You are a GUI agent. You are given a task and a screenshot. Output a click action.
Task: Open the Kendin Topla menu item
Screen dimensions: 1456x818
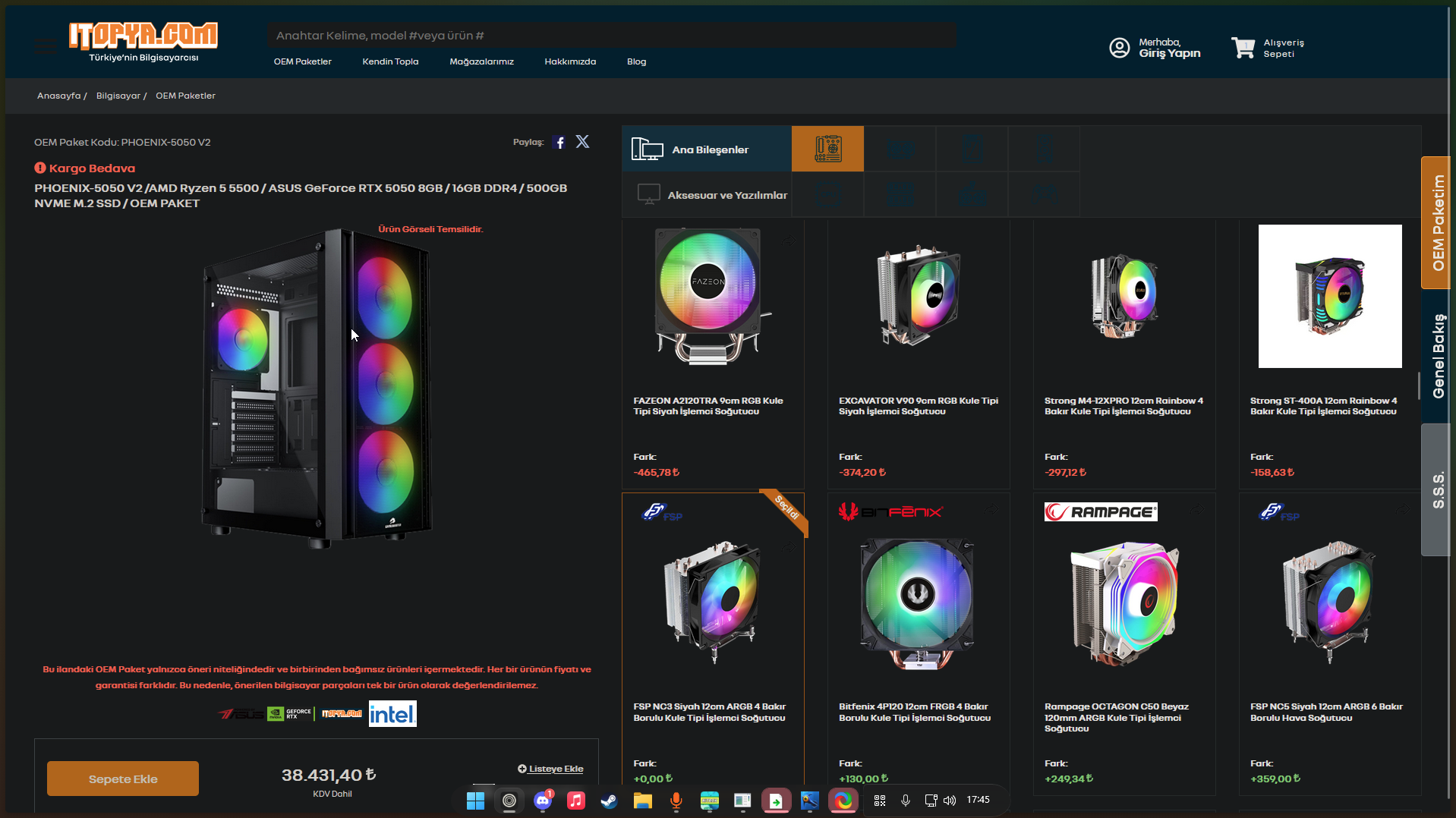390,61
